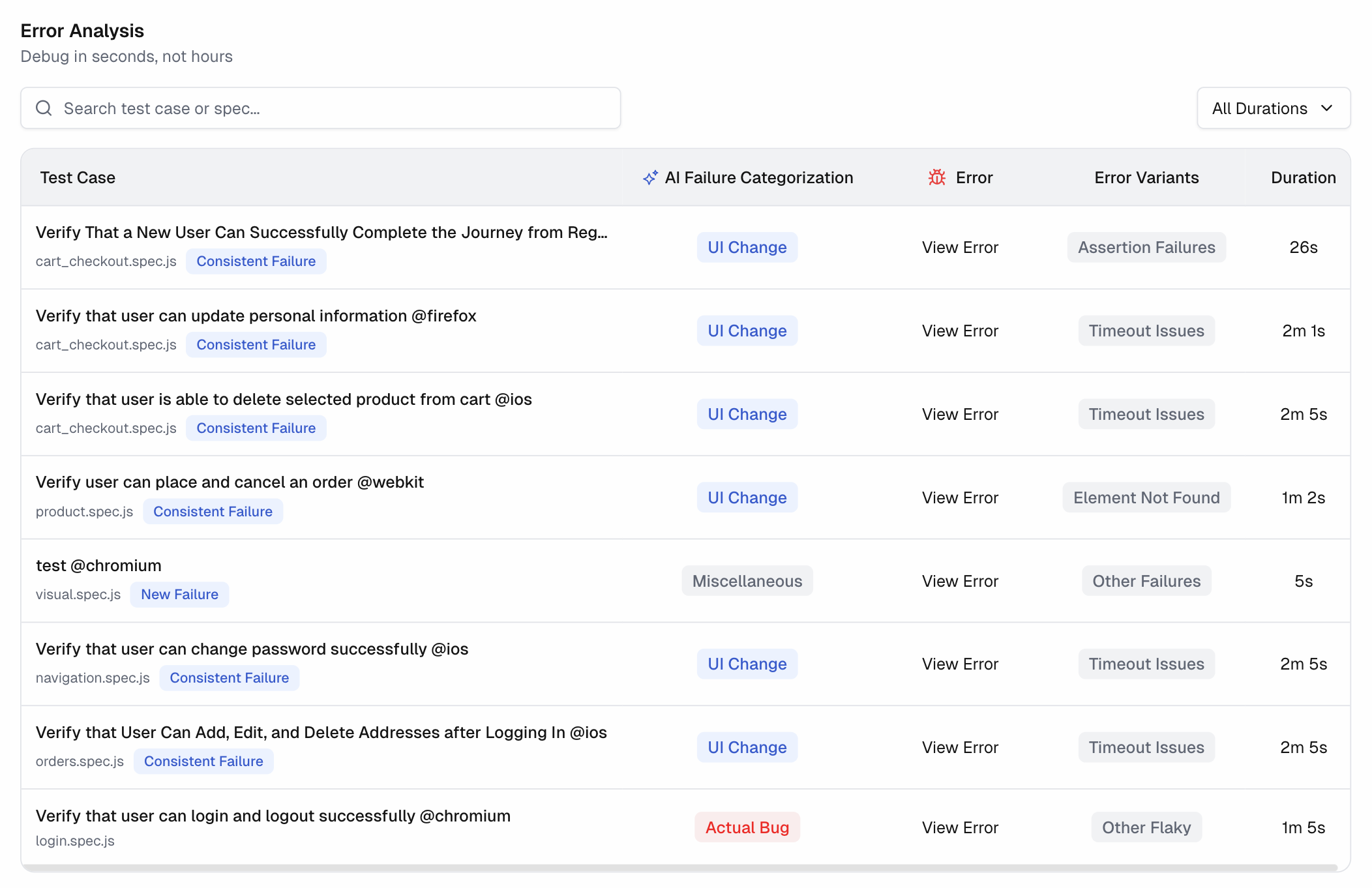Click the Actual Bug badge on login test
The height and width of the screenshot is (888, 1372).
pos(747,827)
